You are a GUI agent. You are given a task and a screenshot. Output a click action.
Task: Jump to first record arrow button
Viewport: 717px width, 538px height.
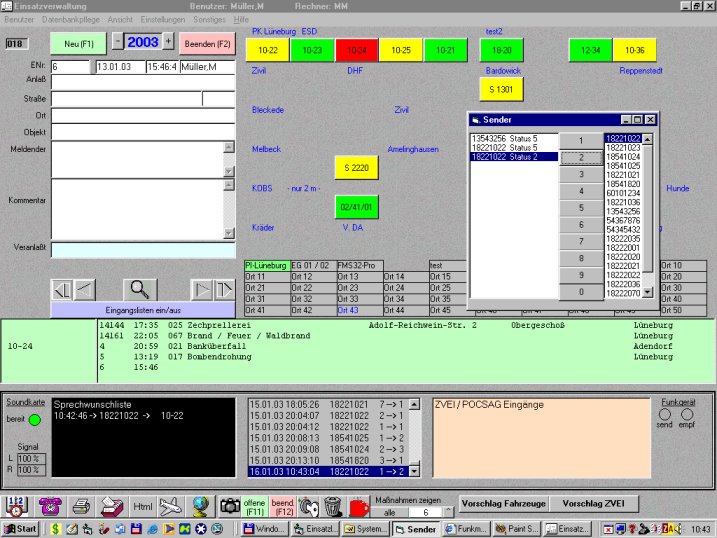click(61, 290)
